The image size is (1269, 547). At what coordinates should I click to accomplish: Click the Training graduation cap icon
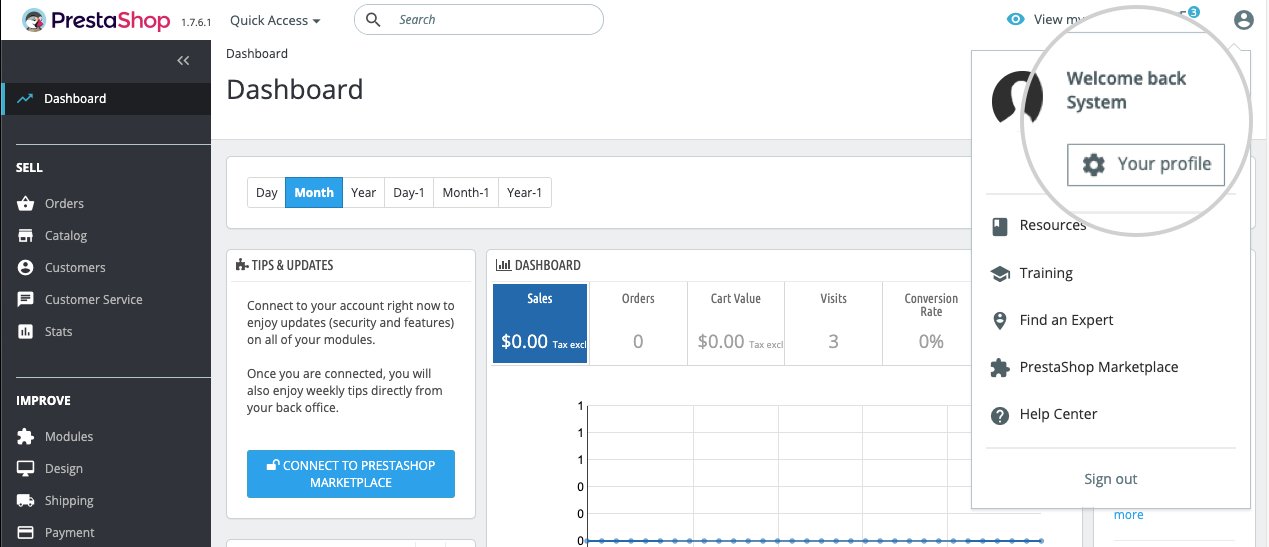(999, 274)
